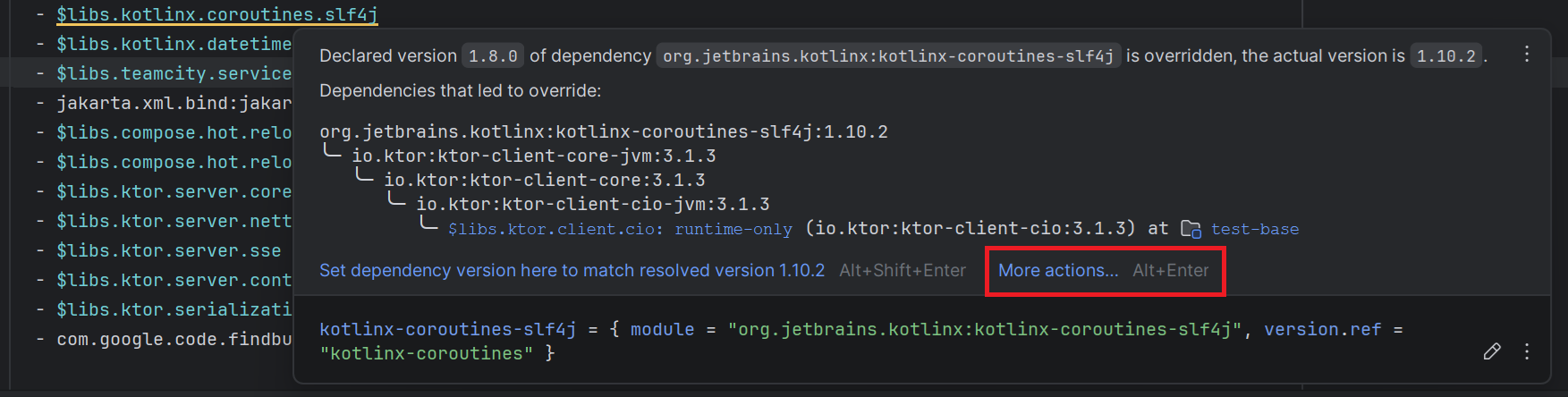Open the 'More actions...' link

(x=1058, y=270)
